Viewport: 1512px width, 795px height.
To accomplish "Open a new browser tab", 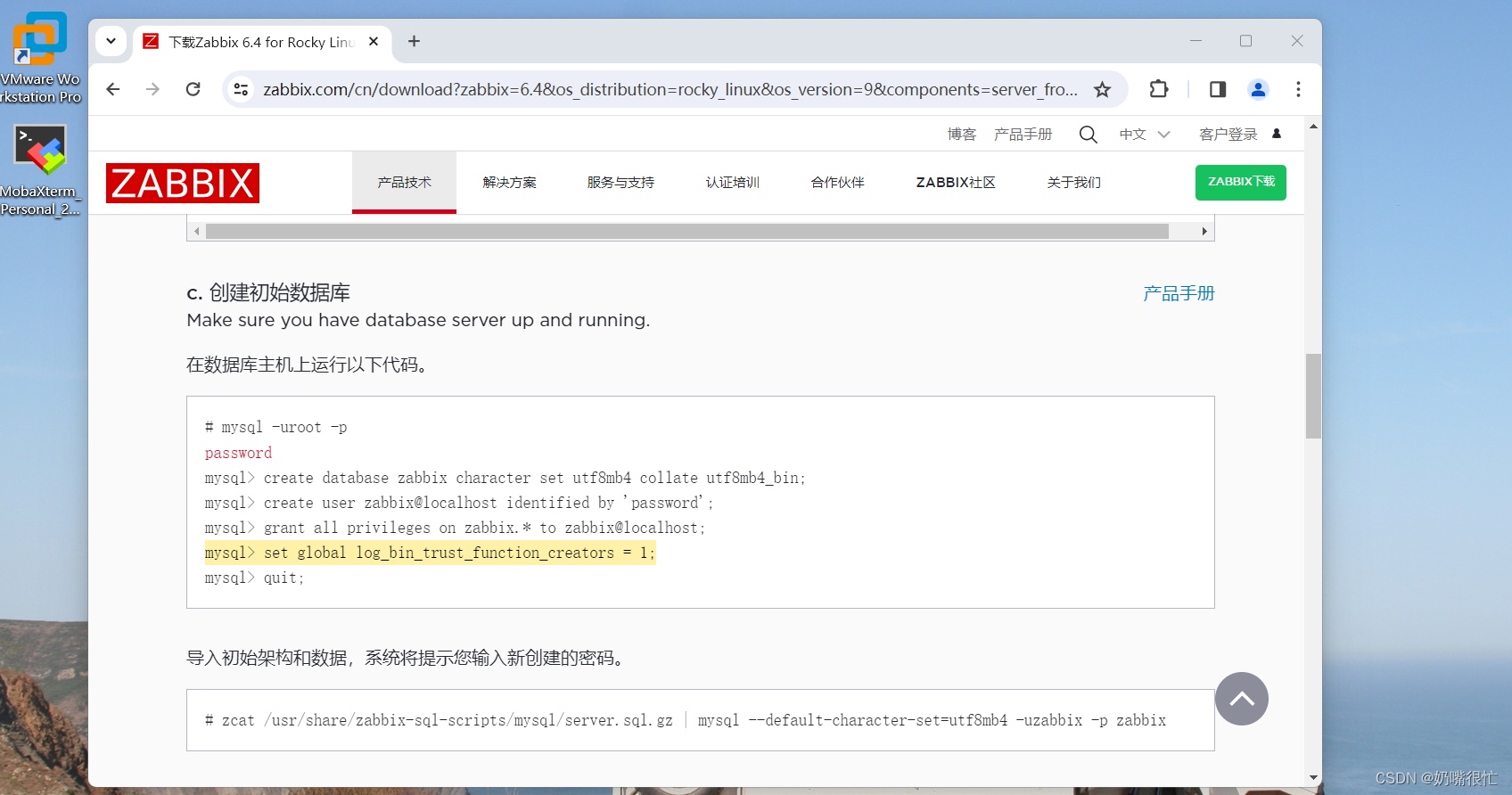I will 414,41.
